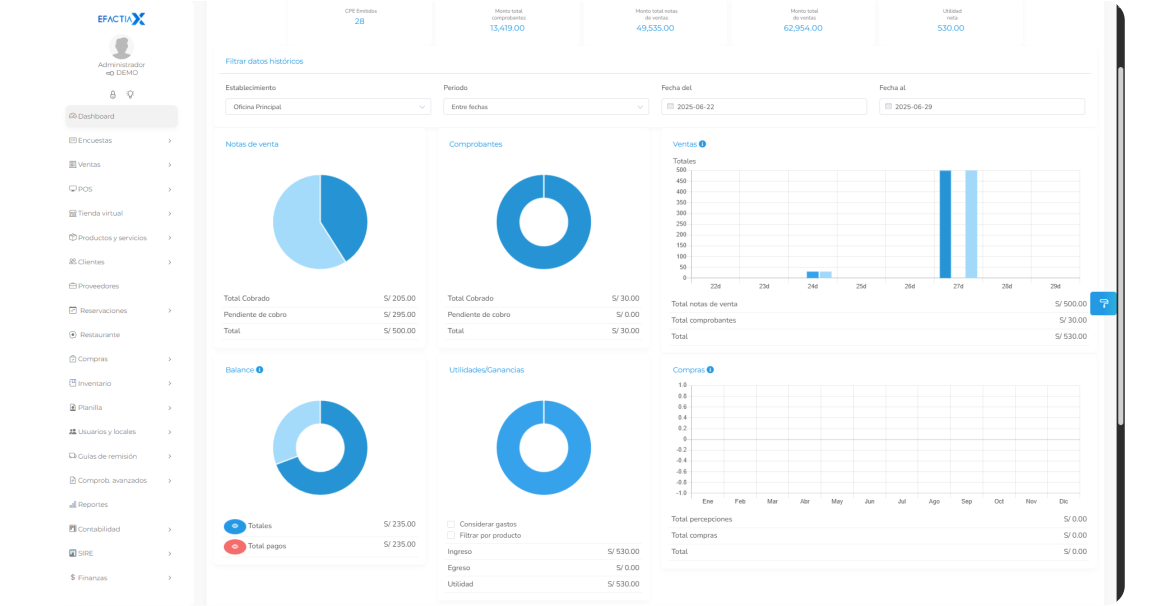The image size is (1175, 606).
Task: Expand the Tienda virtual chevron
Action: [x=170, y=213]
